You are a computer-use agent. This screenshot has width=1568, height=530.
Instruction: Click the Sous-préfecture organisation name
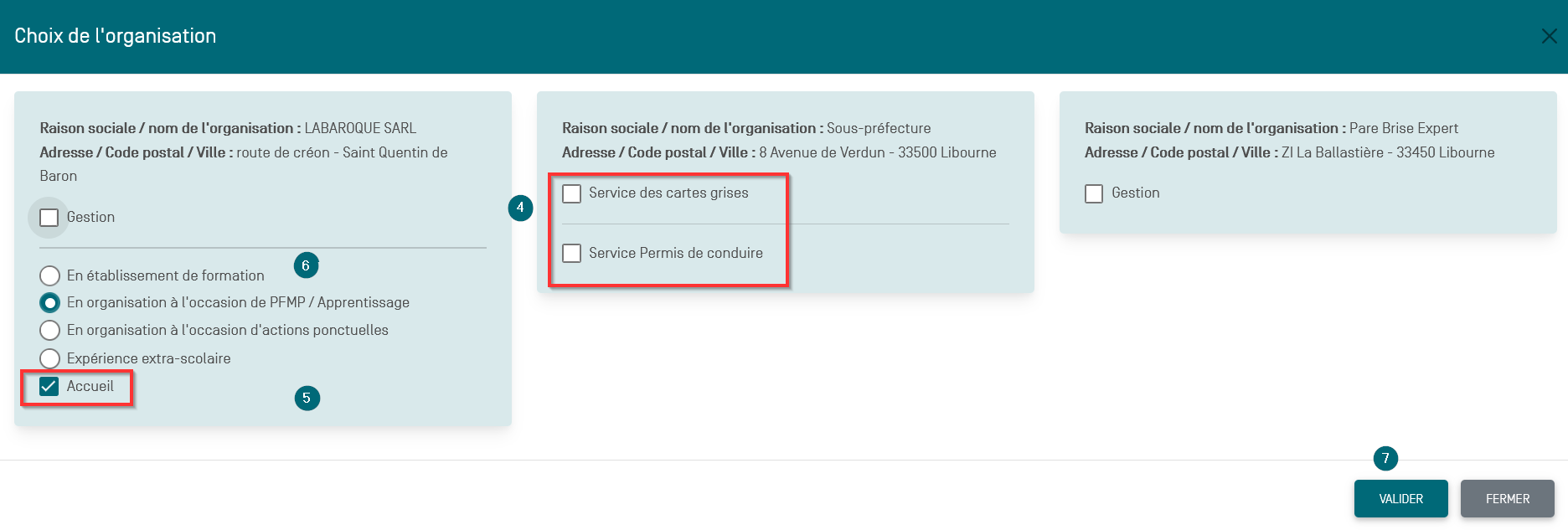pos(879,128)
